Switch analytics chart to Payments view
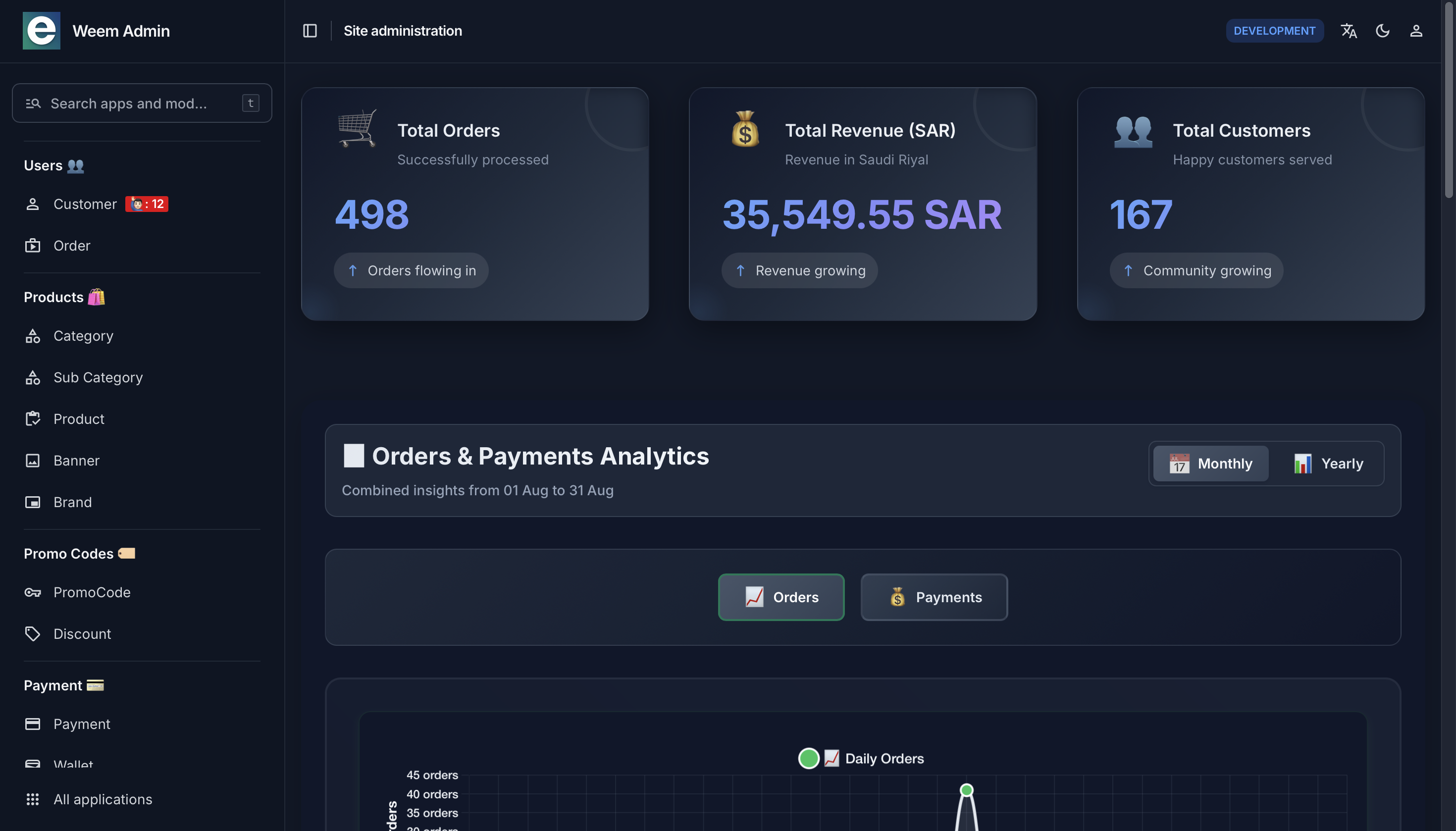1456x831 pixels. pyautogui.click(x=933, y=597)
